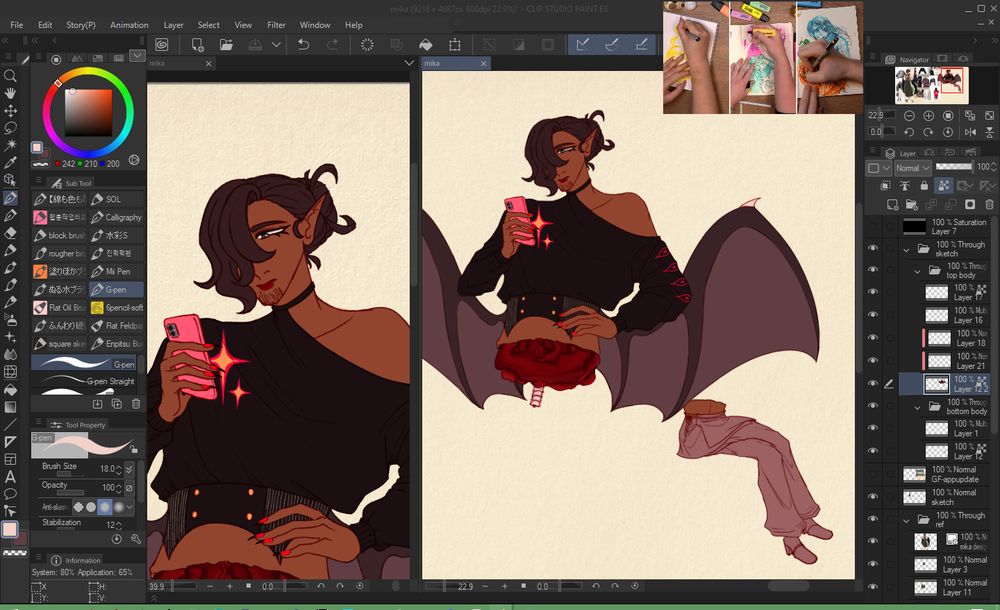Toggle Snap to Special Ruler in command bar
The image size is (1000, 610).
tap(612, 45)
